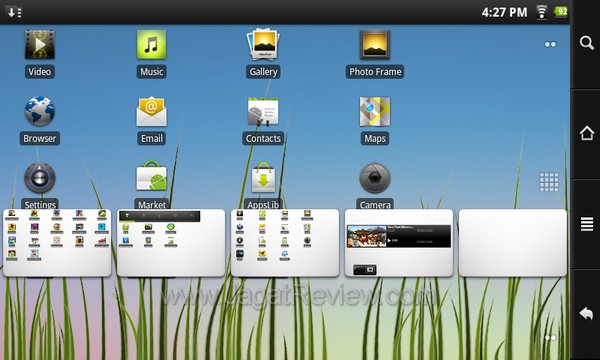Select the empty fifth screen preview
Image resolution: width=600 pixels, height=360 pixels.
point(513,243)
